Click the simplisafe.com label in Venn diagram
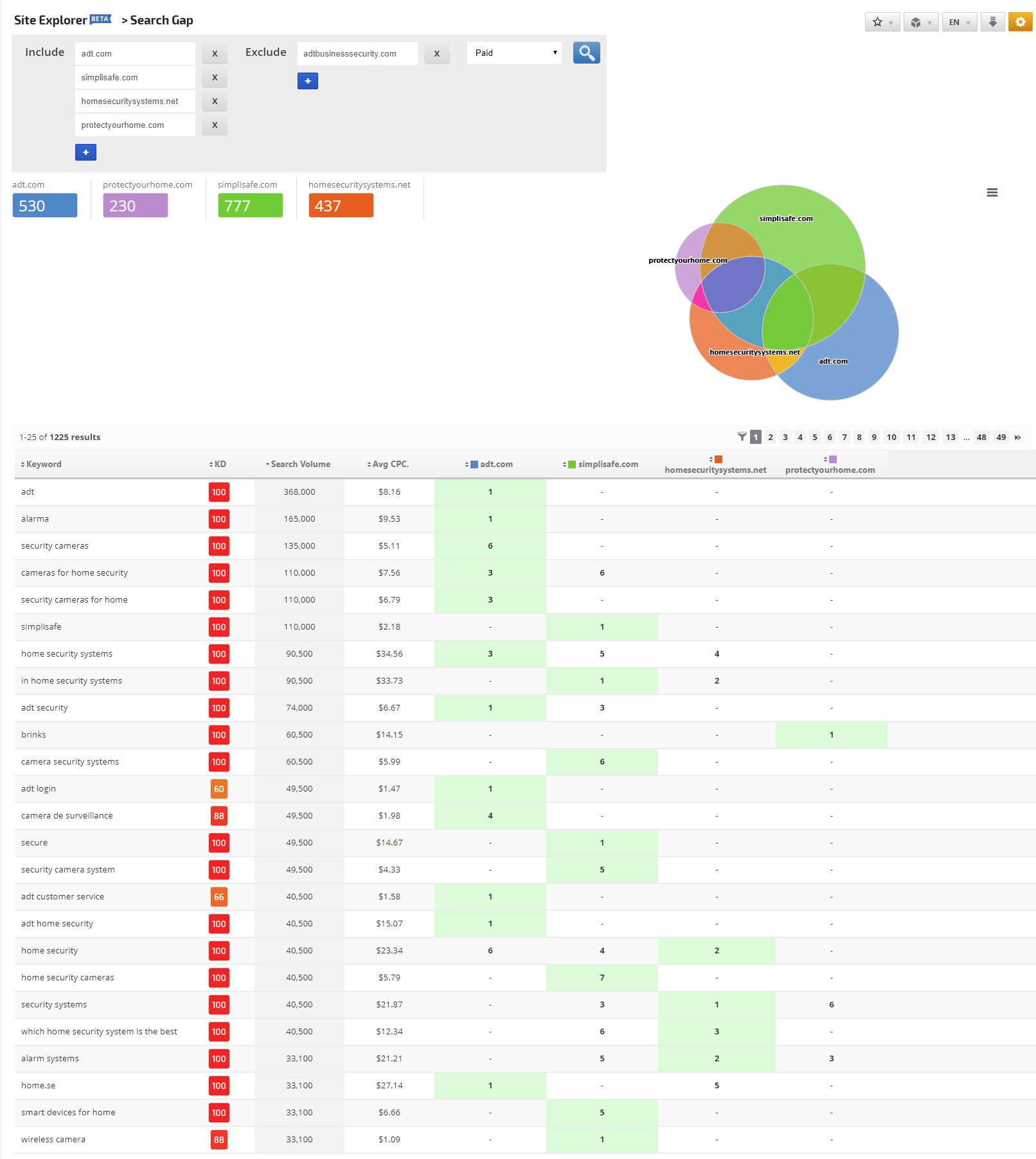This screenshot has height=1159, width=1036. click(x=785, y=218)
